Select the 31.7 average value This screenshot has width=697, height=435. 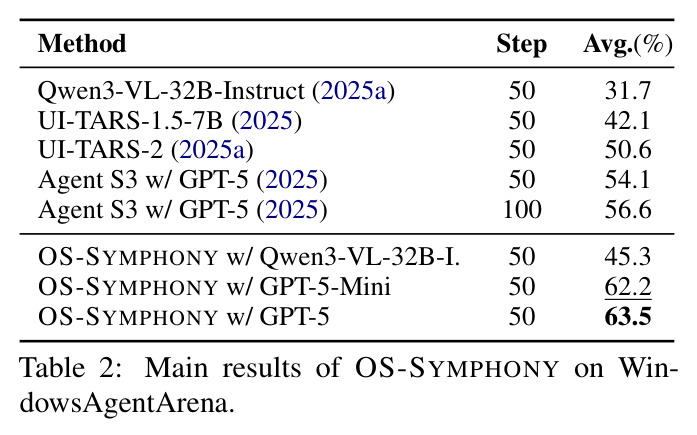coord(628,91)
